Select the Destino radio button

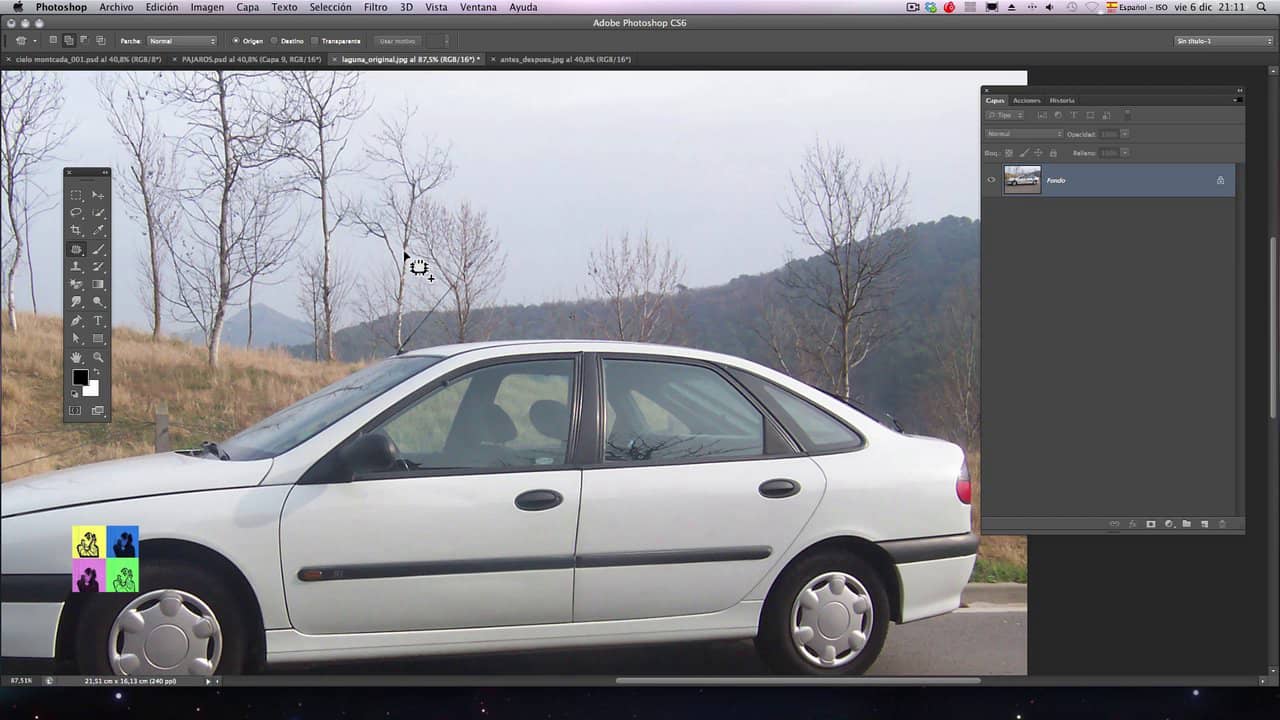point(274,41)
